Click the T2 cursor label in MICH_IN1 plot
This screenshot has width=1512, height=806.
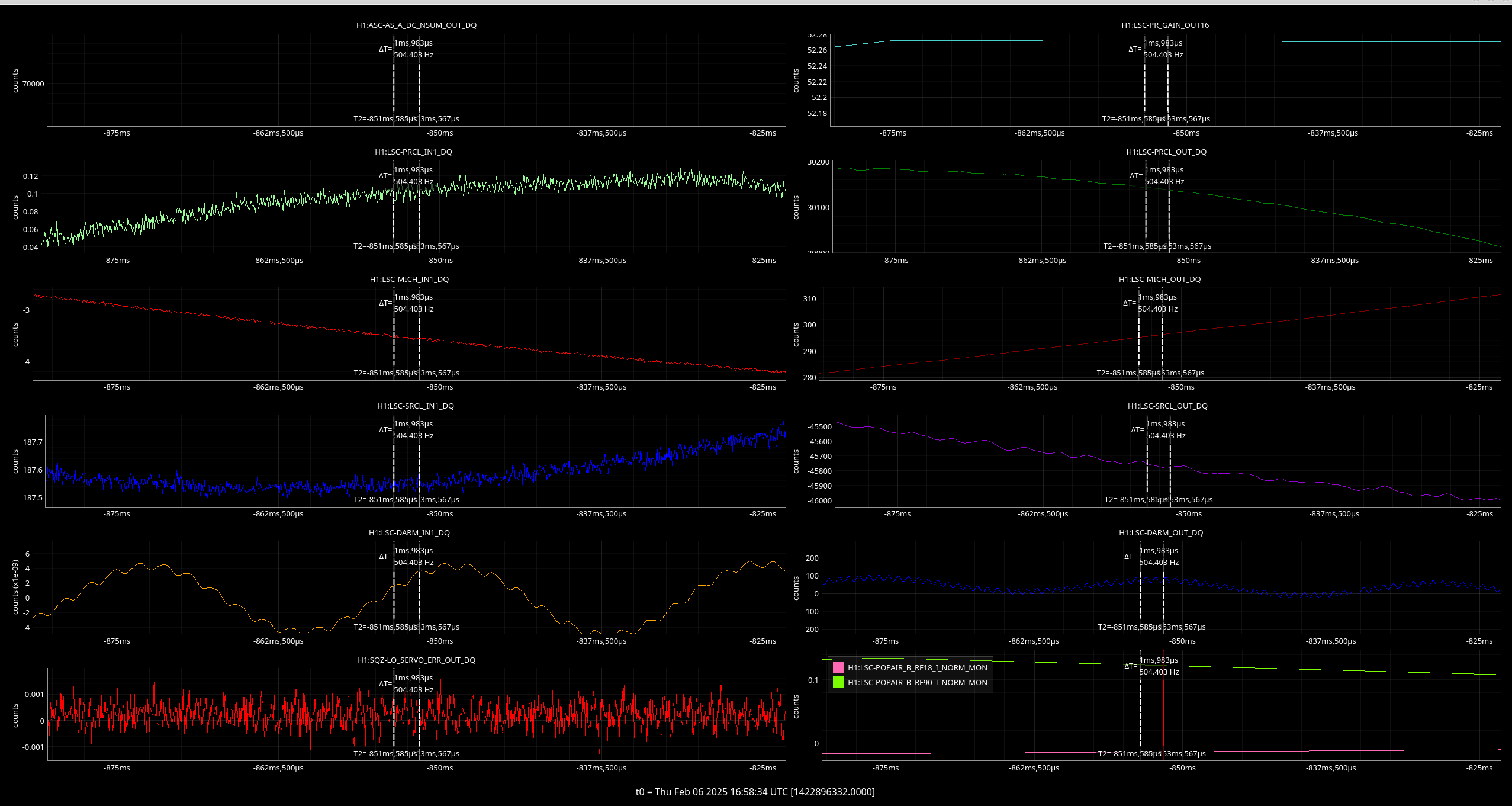[385, 373]
